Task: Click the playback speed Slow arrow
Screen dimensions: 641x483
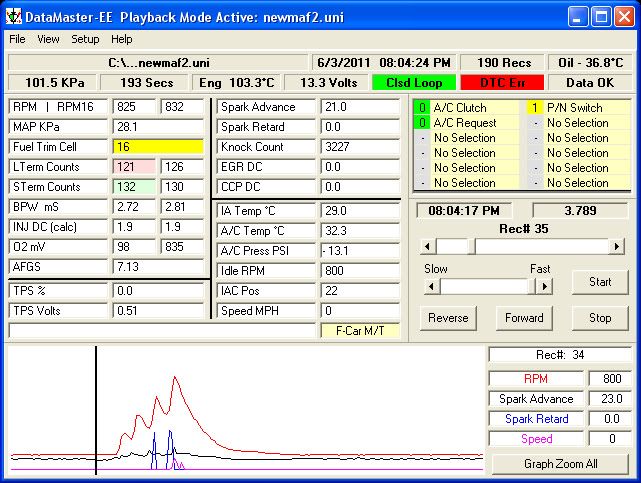Action: click(429, 286)
